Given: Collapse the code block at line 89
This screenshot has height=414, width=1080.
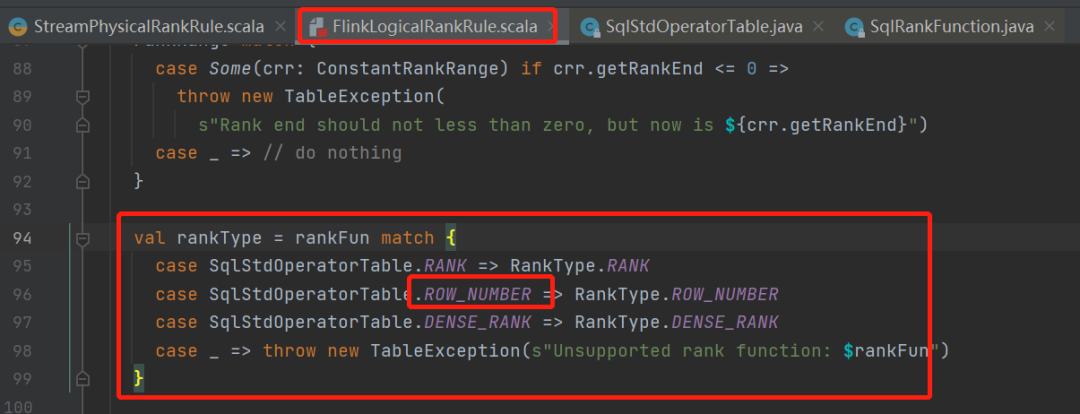Looking at the screenshot, I should [83, 97].
